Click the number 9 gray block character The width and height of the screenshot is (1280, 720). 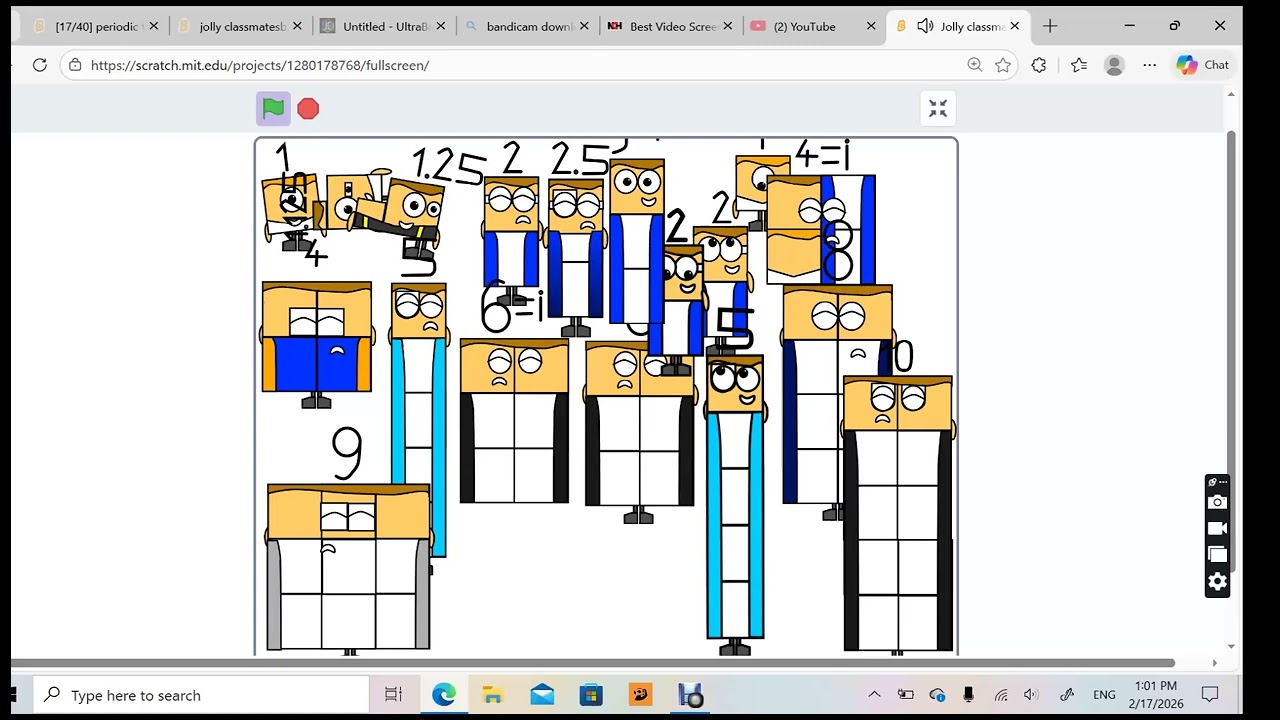click(348, 568)
